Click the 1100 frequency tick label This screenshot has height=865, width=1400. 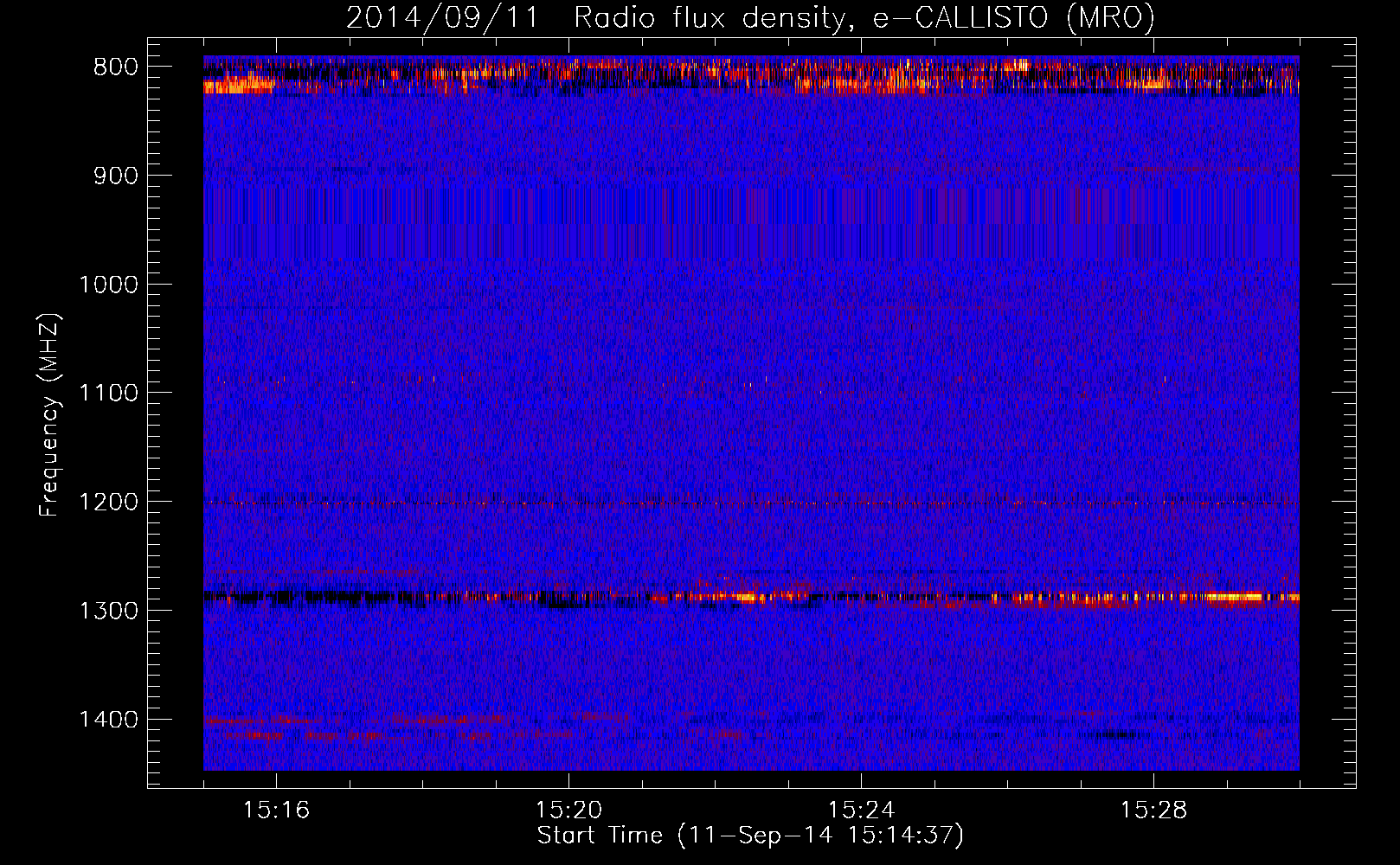click(108, 394)
